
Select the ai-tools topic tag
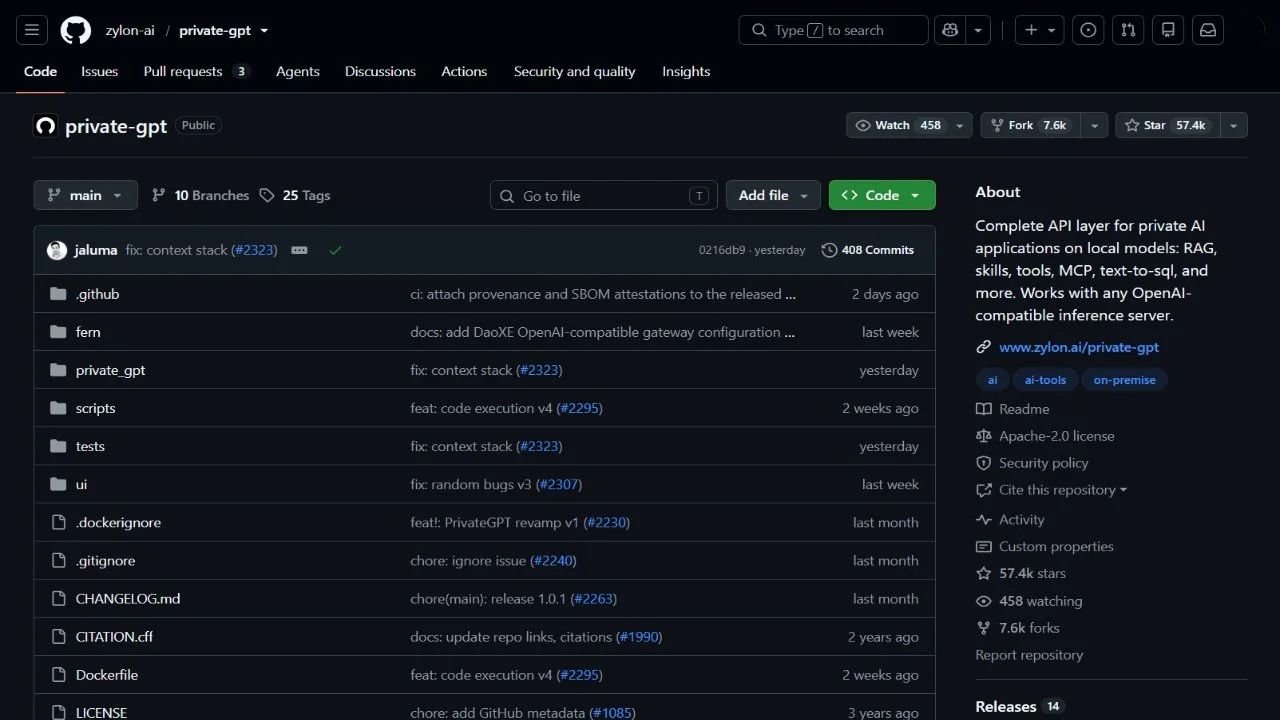(x=1046, y=380)
